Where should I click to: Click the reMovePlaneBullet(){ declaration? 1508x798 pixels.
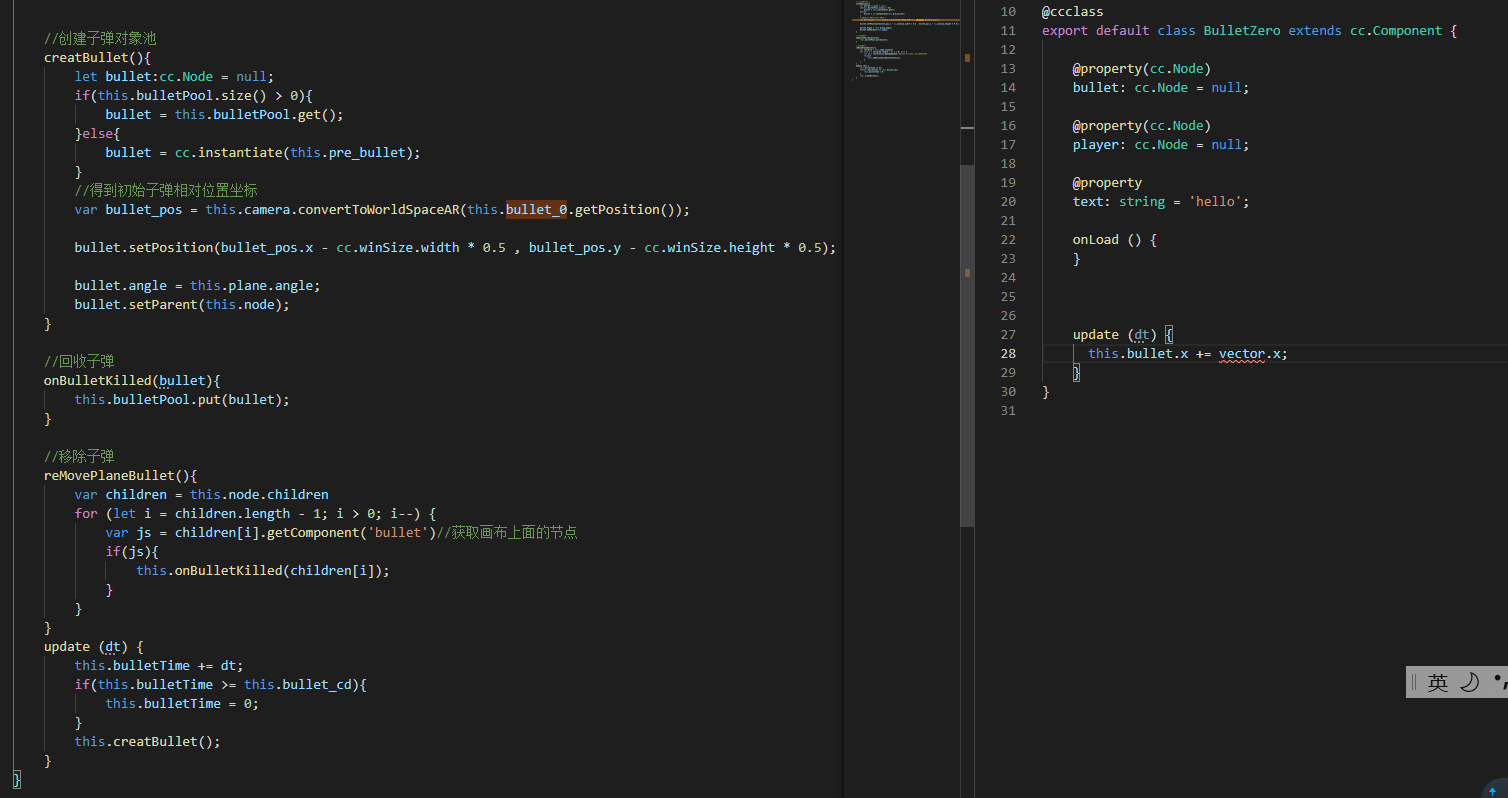(121, 476)
